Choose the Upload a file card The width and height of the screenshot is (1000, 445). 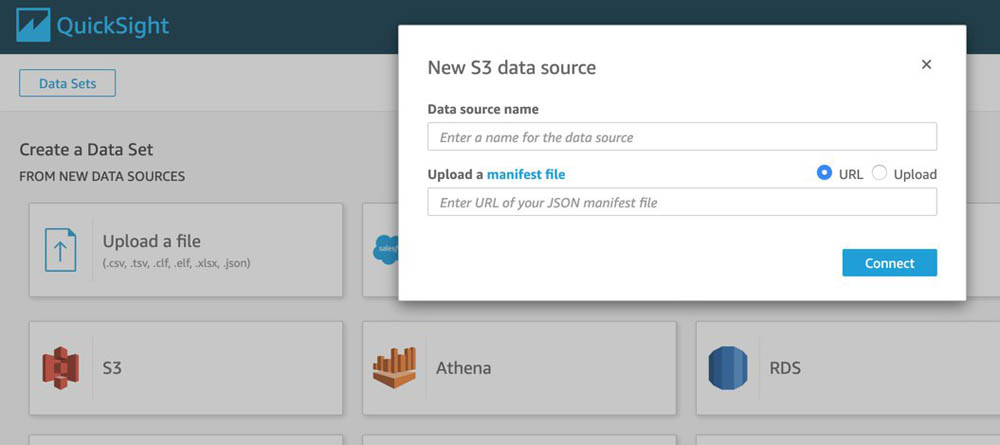(186, 250)
